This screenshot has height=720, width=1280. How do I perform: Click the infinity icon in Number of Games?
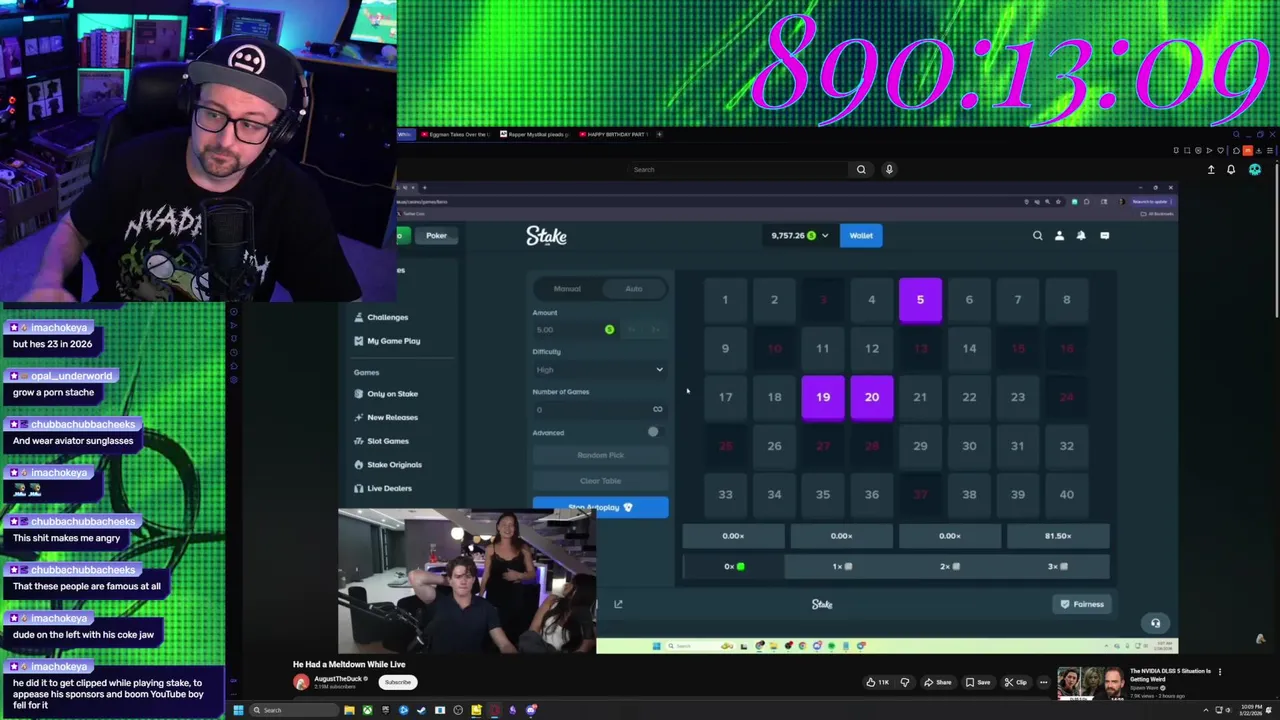pos(657,409)
